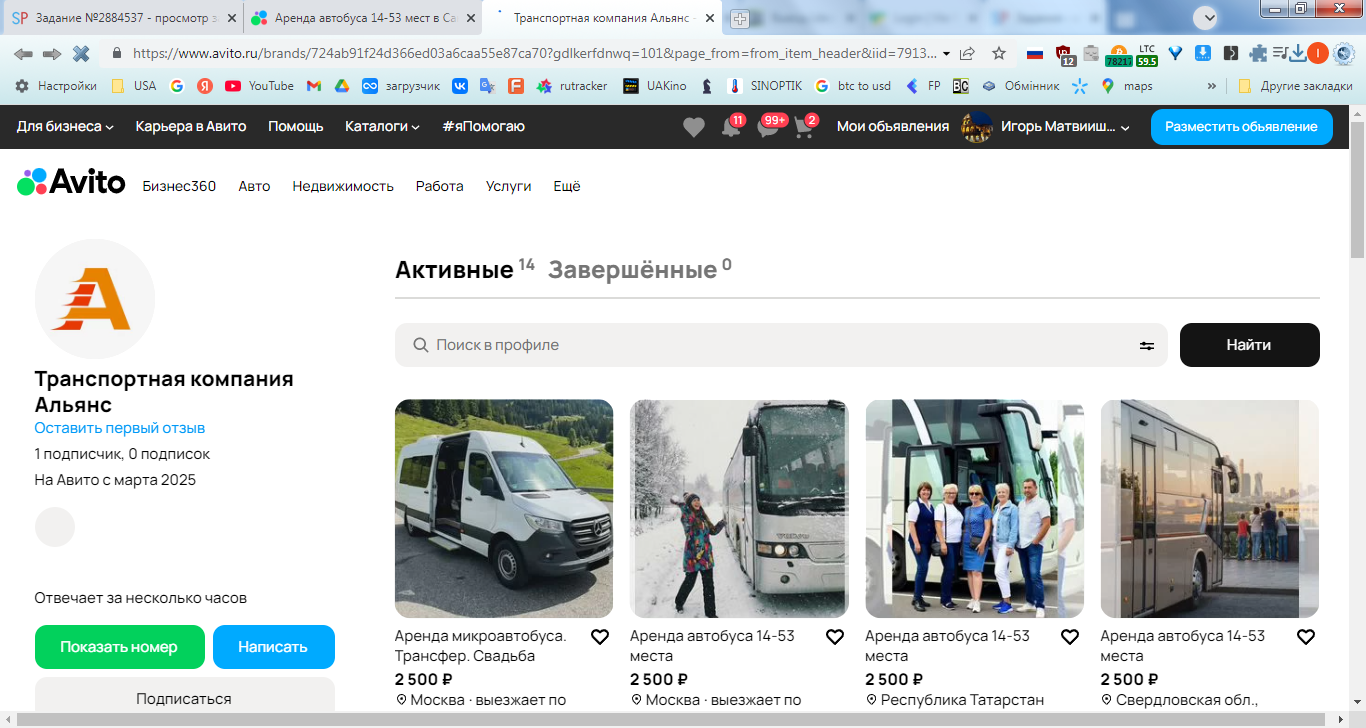Open the Avito favorites heart icon
Screen dimensions: 1366x728
[x=693, y=127]
